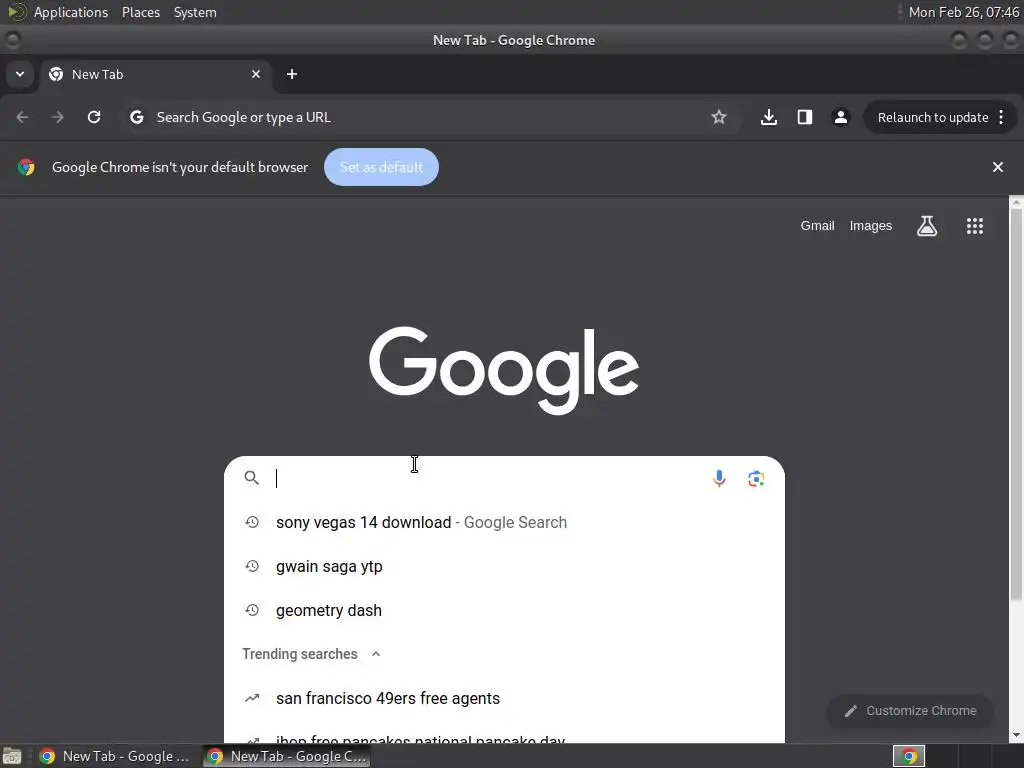Click the Set as default button
Image resolution: width=1024 pixels, height=768 pixels.
pyautogui.click(x=381, y=167)
